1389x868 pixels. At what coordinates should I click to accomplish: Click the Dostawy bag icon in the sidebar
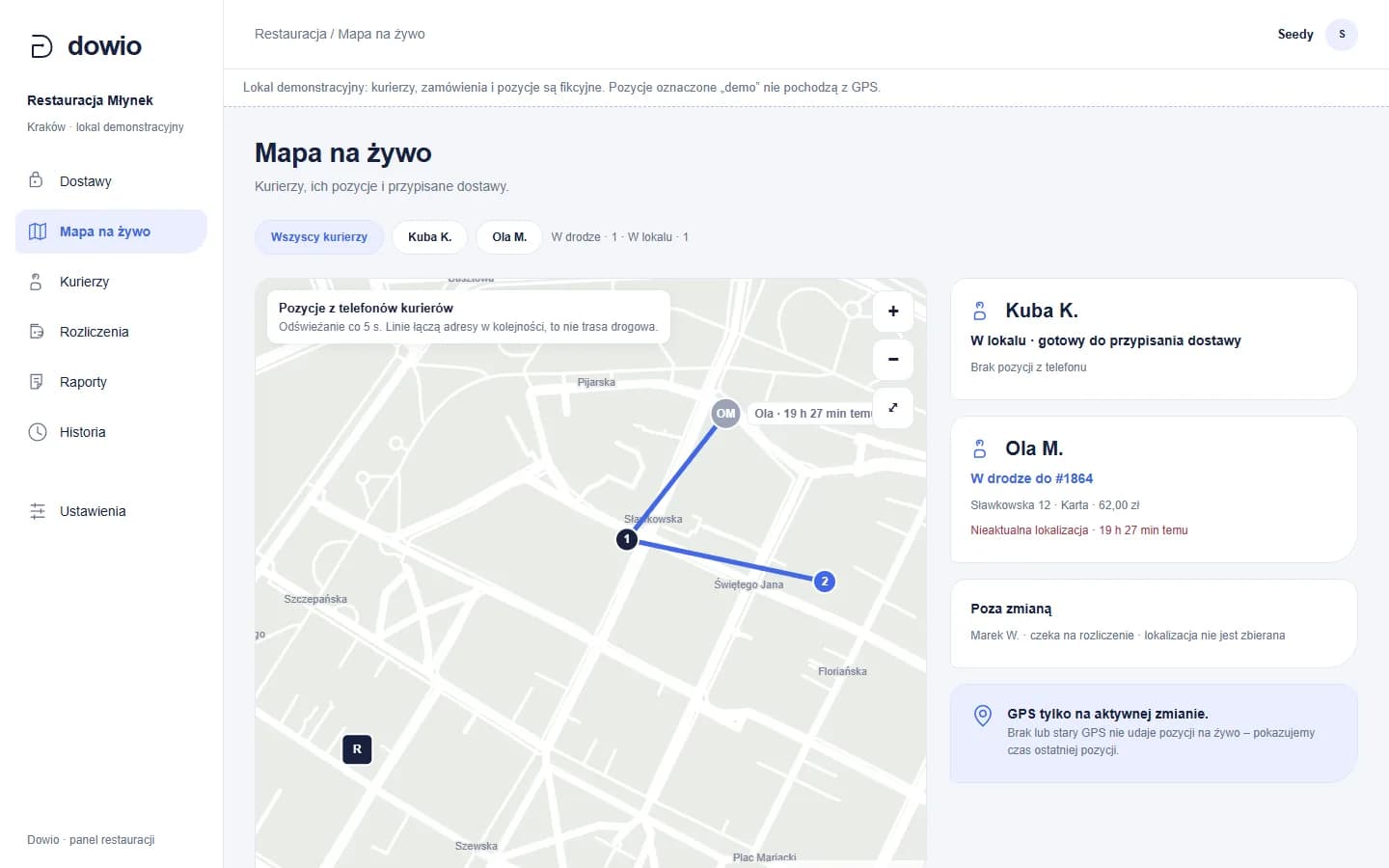36,180
